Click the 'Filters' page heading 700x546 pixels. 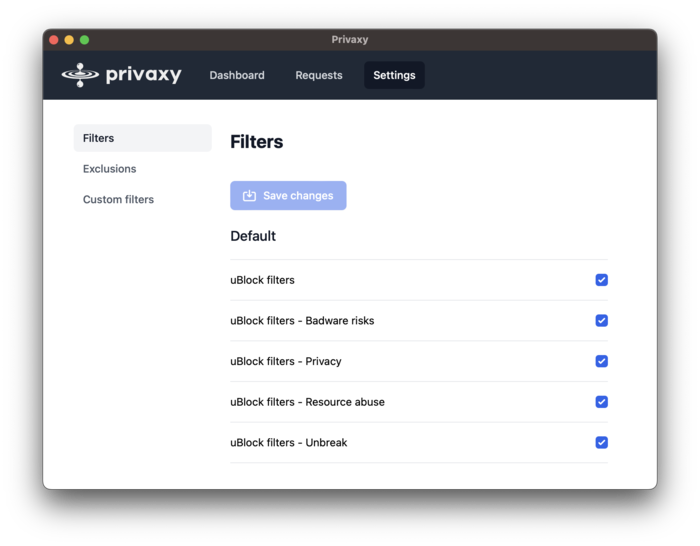[257, 142]
